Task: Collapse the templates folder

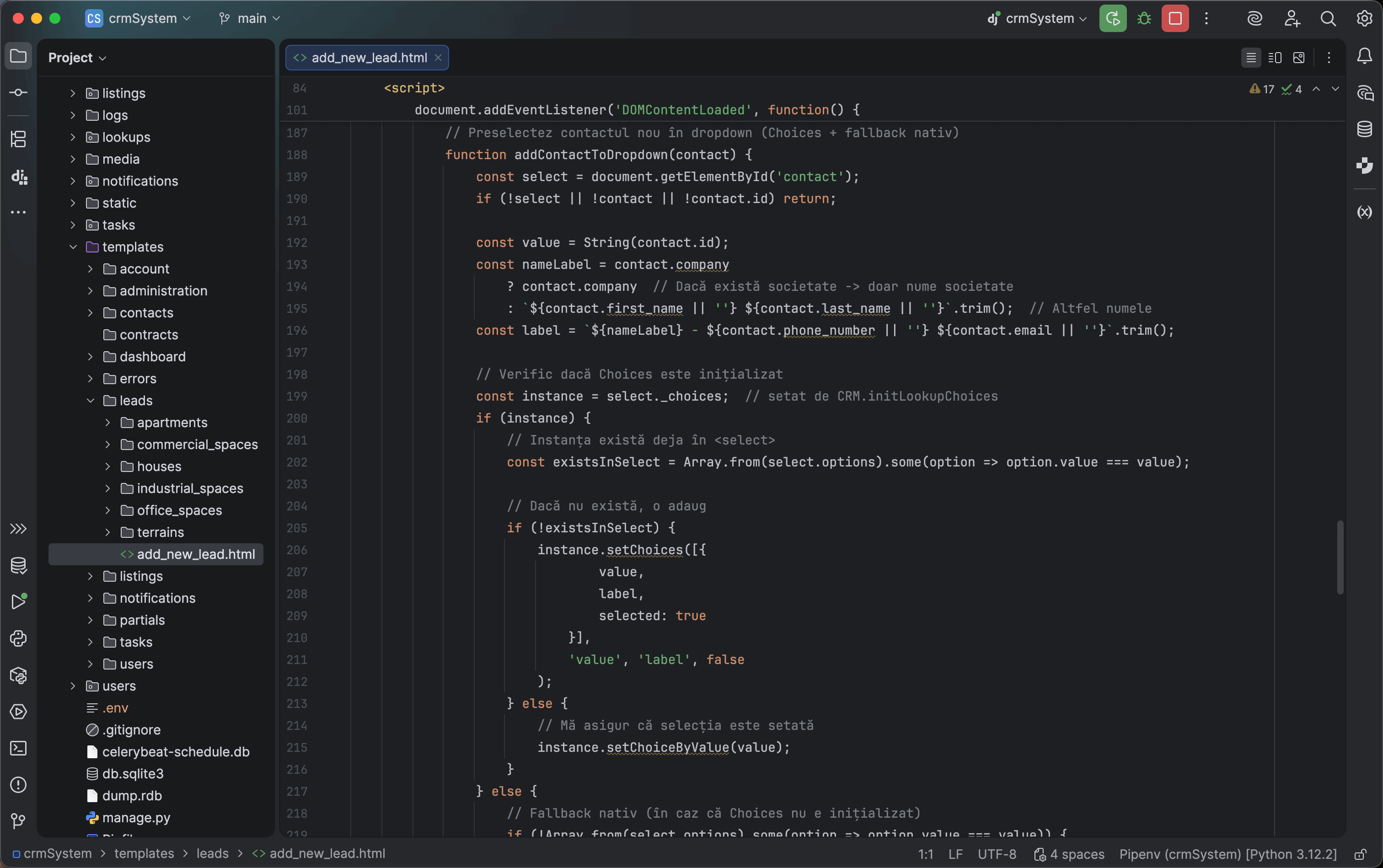Action: 73,247
